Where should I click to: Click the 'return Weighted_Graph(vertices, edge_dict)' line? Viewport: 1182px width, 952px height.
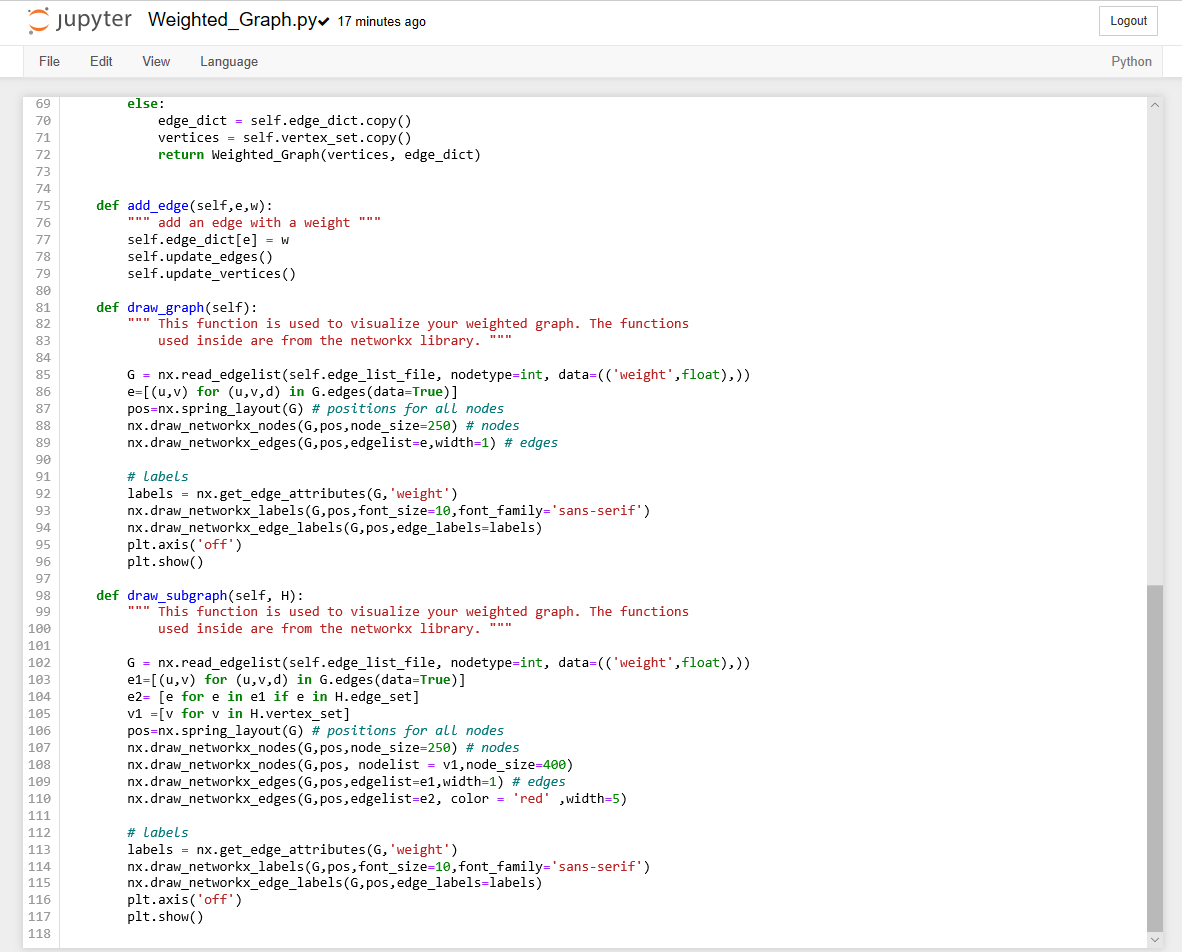[x=319, y=155]
